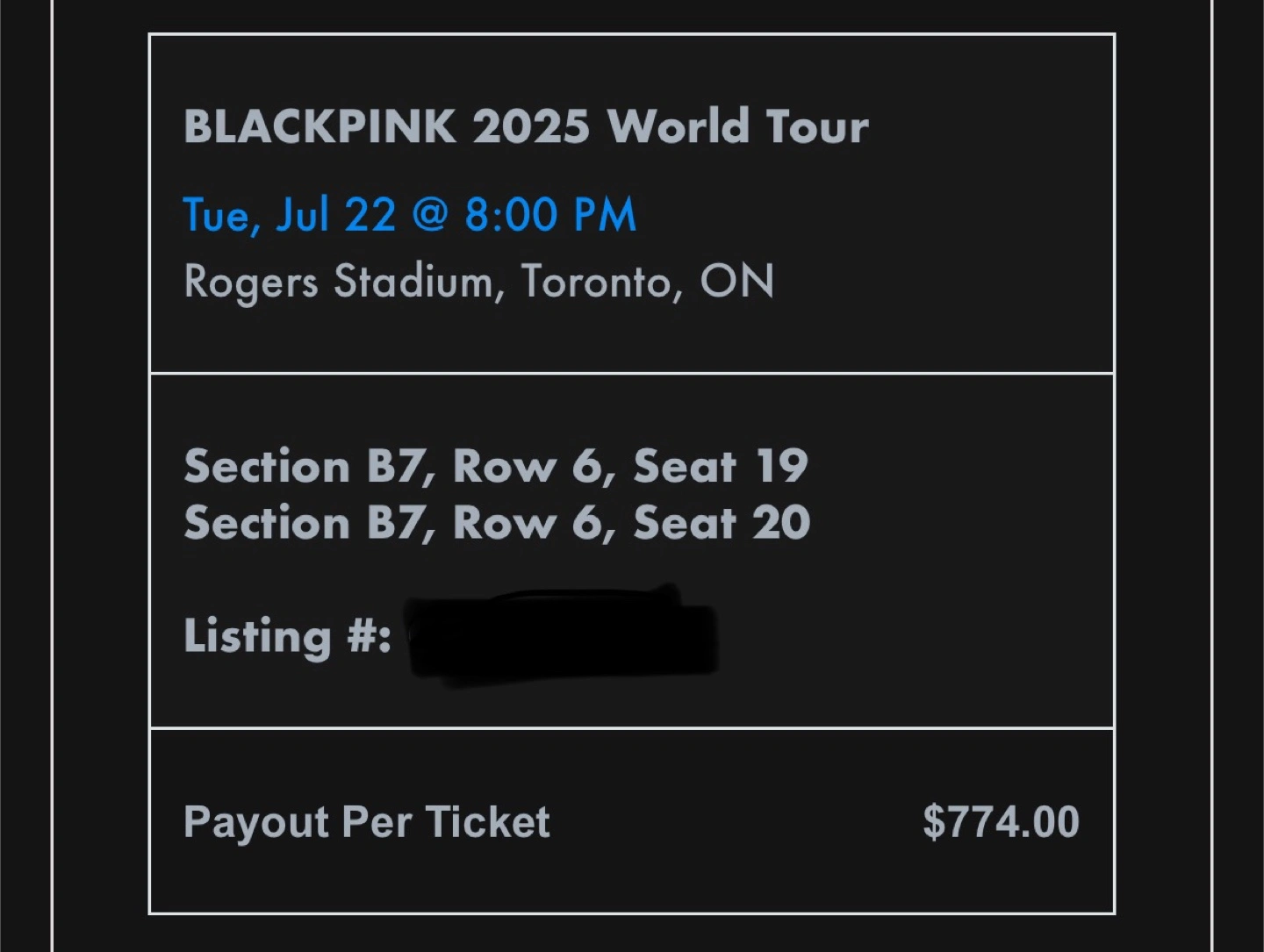Click Row 6 in the Seat 20 line
This screenshot has height=952, width=1264.
point(530,523)
